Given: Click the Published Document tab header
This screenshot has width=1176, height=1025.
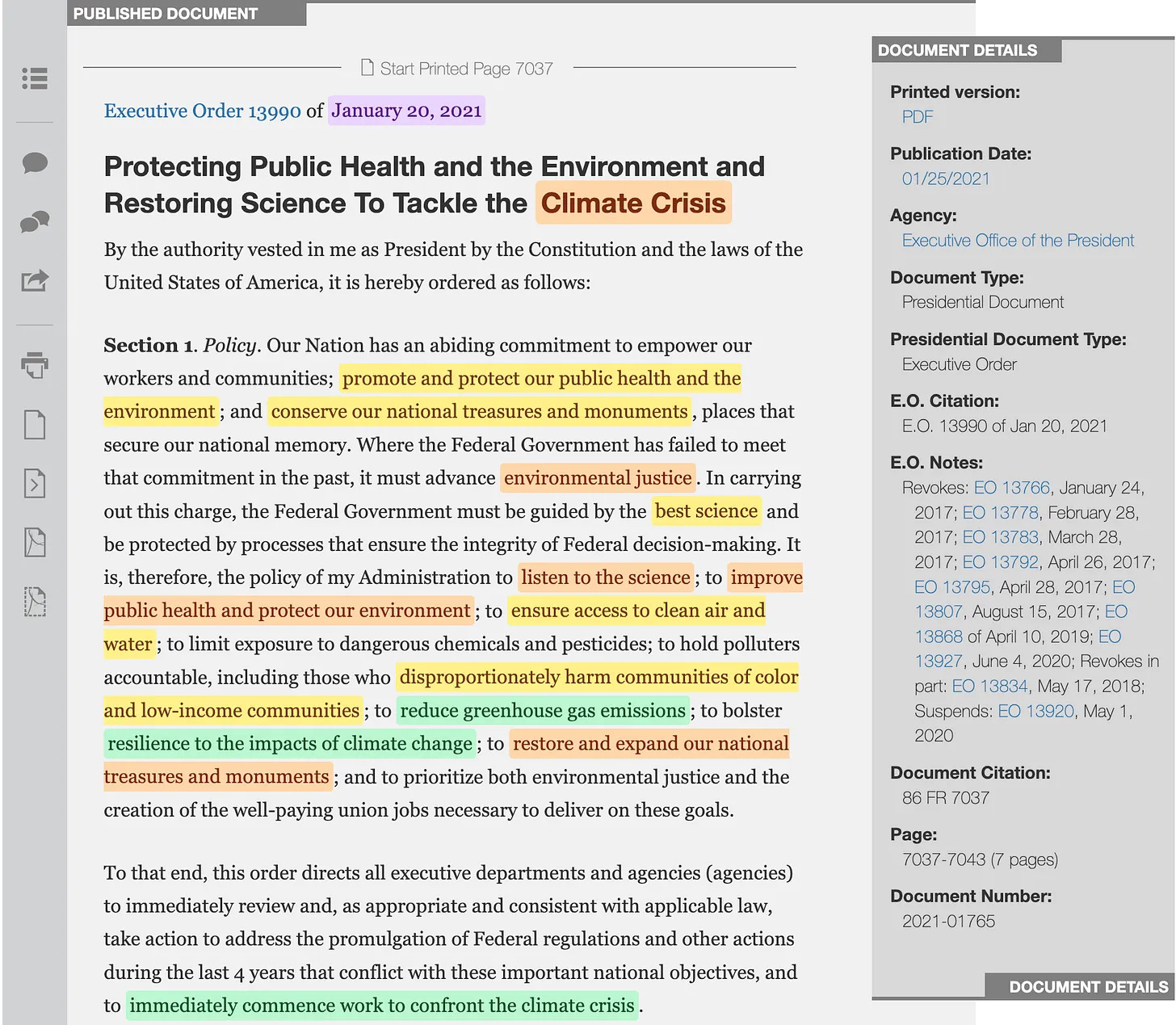Looking at the screenshot, I should [x=187, y=14].
